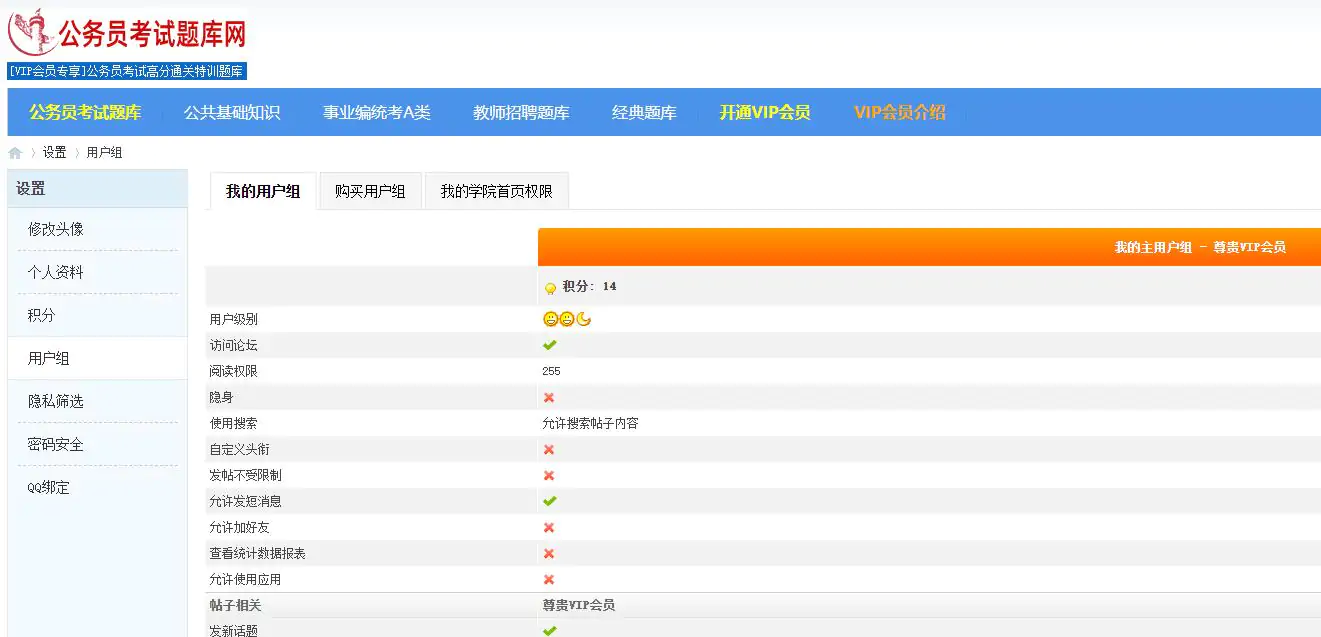This screenshot has height=637, width=1321.
Task: Click the red X for 自定义头衔
Action: [x=549, y=449]
